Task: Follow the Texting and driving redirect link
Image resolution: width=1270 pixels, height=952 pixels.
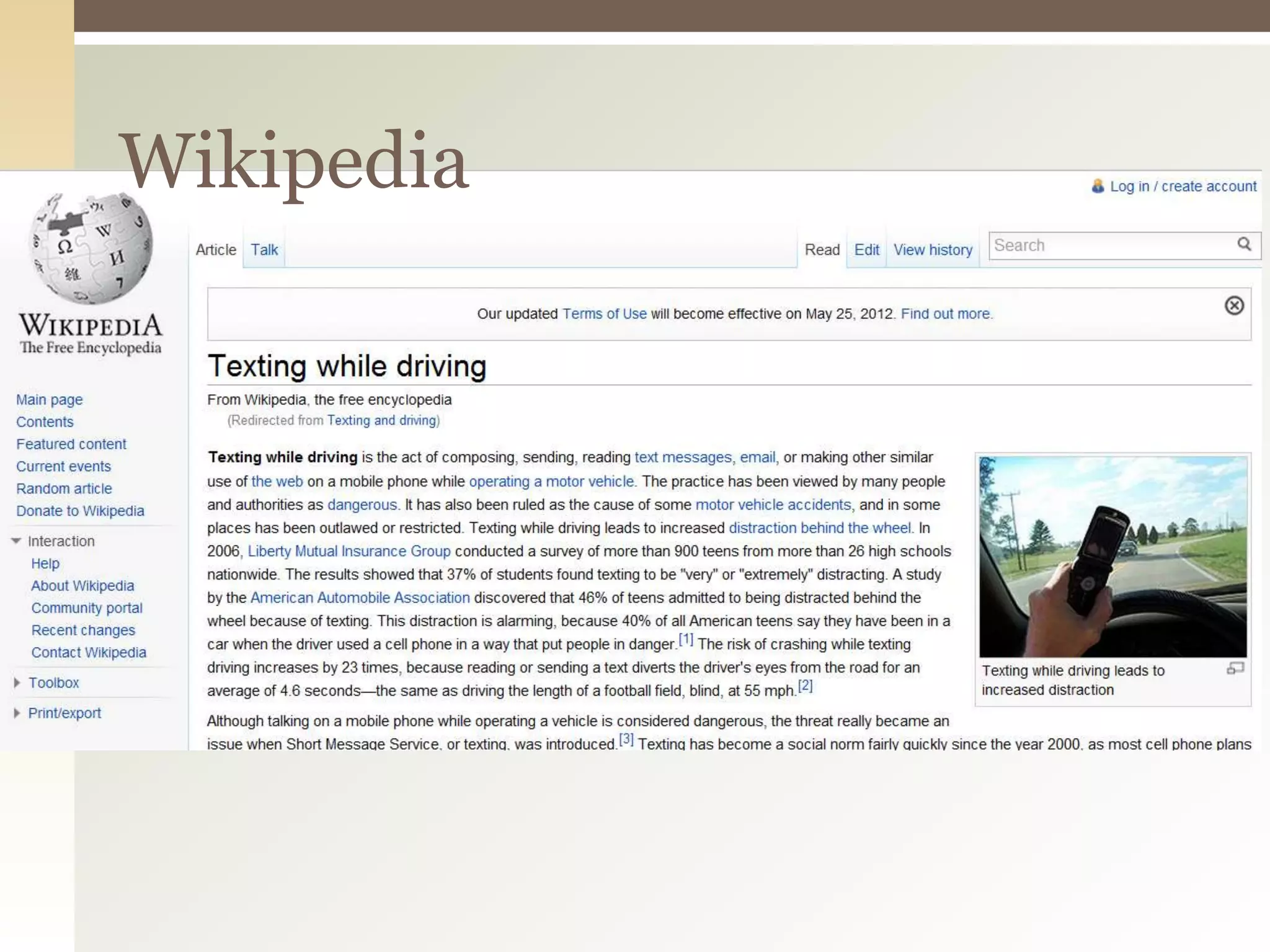Action: pyautogui.click(x=382, y=420)
